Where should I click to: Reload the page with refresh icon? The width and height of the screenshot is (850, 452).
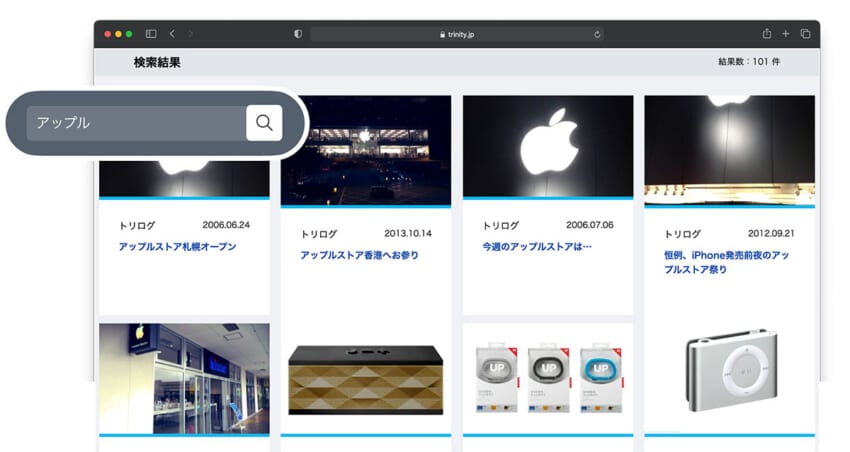click(x=597, y=34)
